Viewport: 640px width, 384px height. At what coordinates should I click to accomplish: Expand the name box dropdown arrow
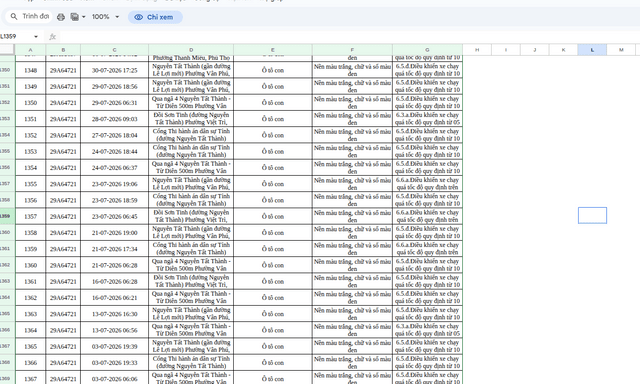[x=36, y=36]
